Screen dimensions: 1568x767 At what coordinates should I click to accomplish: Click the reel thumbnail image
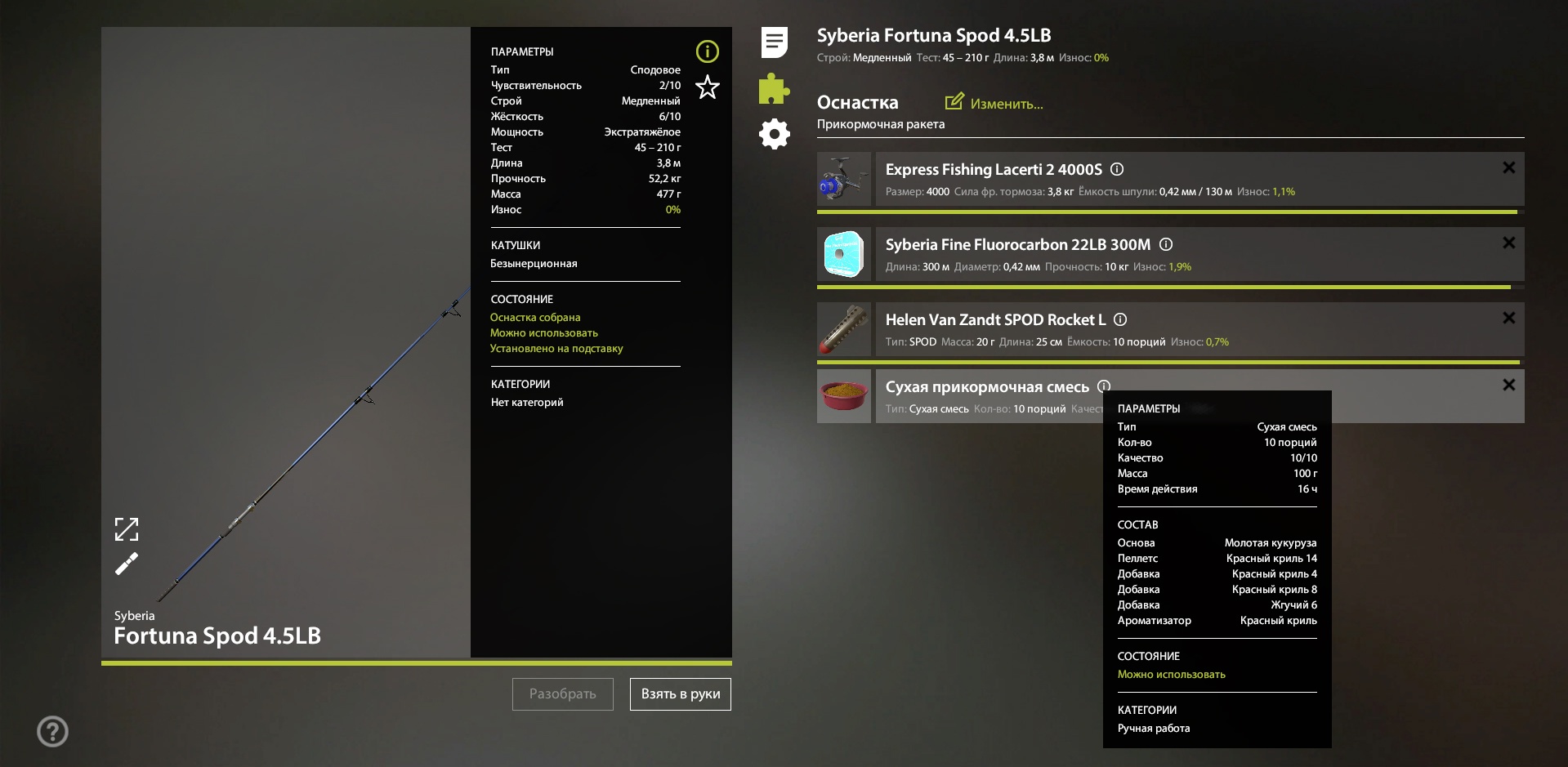coord(844,179)
